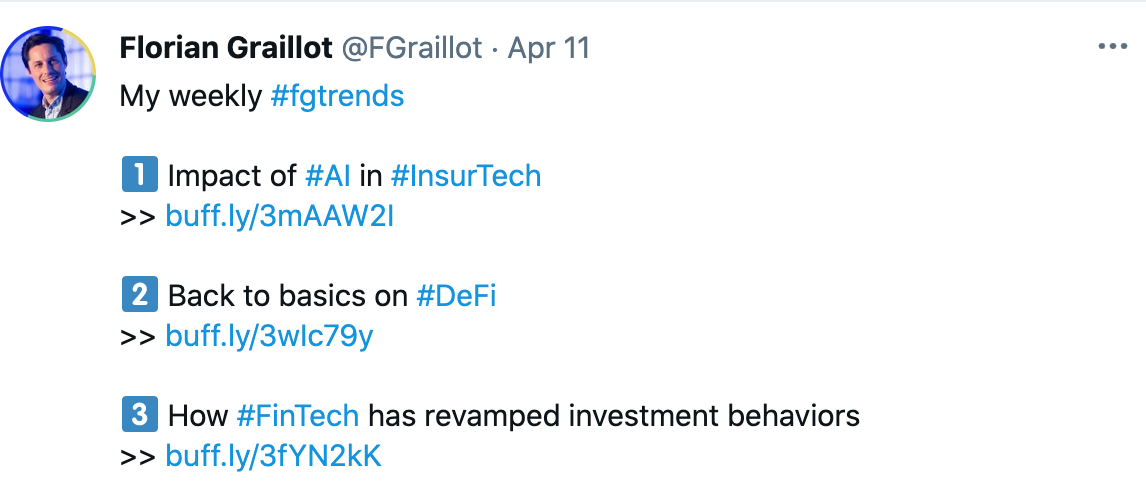Click the #FinTech hashtag
Screen dimensions: 1146x486
(x=297, y=415)
